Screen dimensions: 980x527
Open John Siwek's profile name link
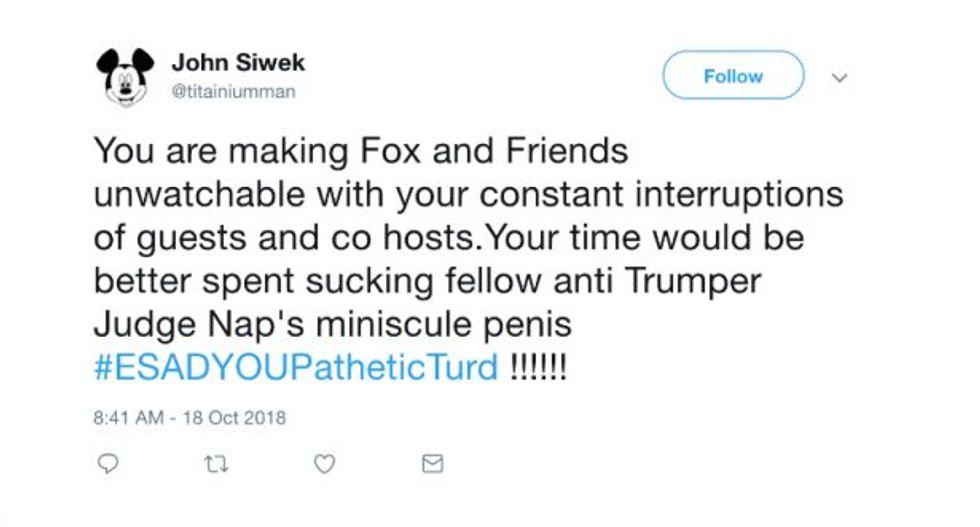click(238, 63)
